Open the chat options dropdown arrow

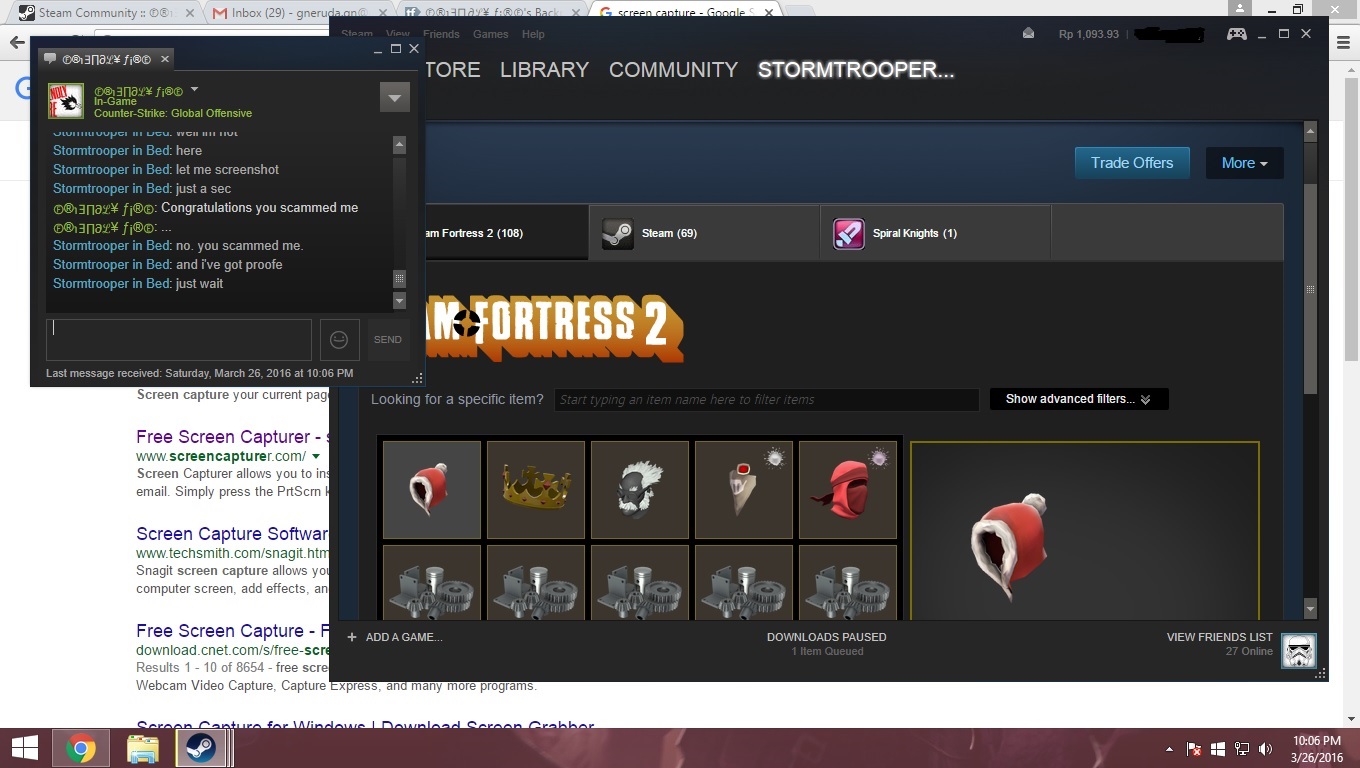point(394,98)
